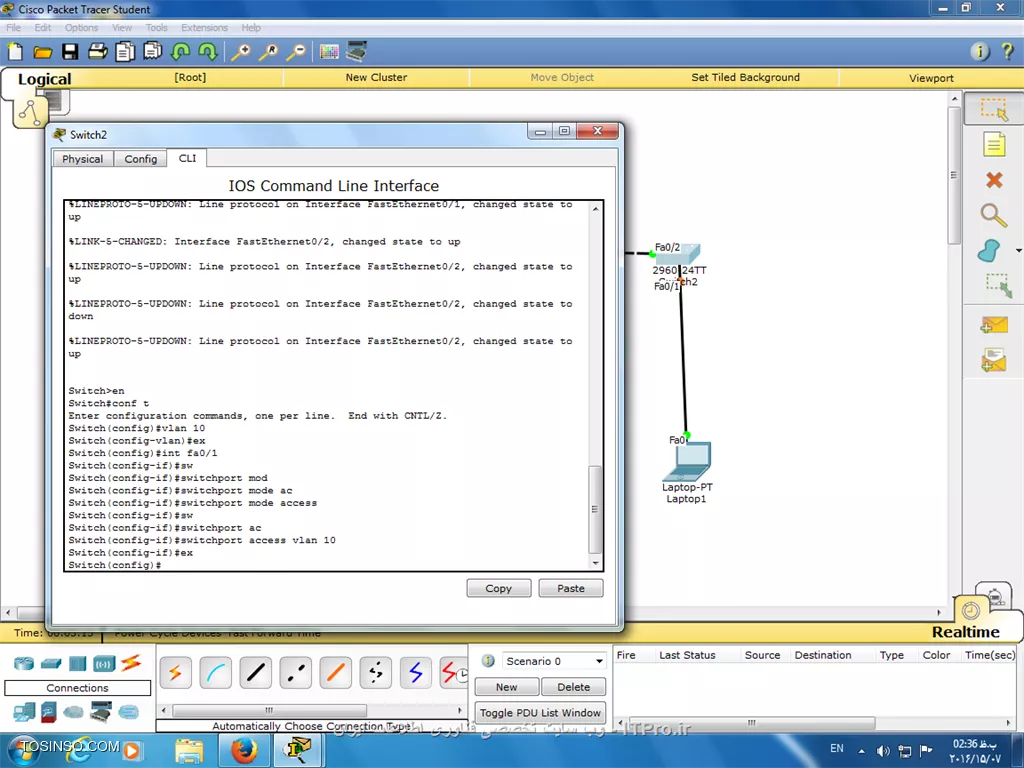The height and width of the screenshot is (768, 1024).
Task: Click New Cluster in the logical bar
Action: [376, 77]
